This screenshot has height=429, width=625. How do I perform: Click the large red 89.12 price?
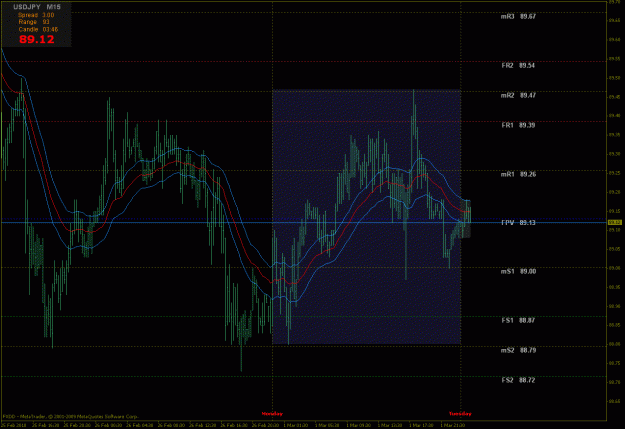(36, 39)
